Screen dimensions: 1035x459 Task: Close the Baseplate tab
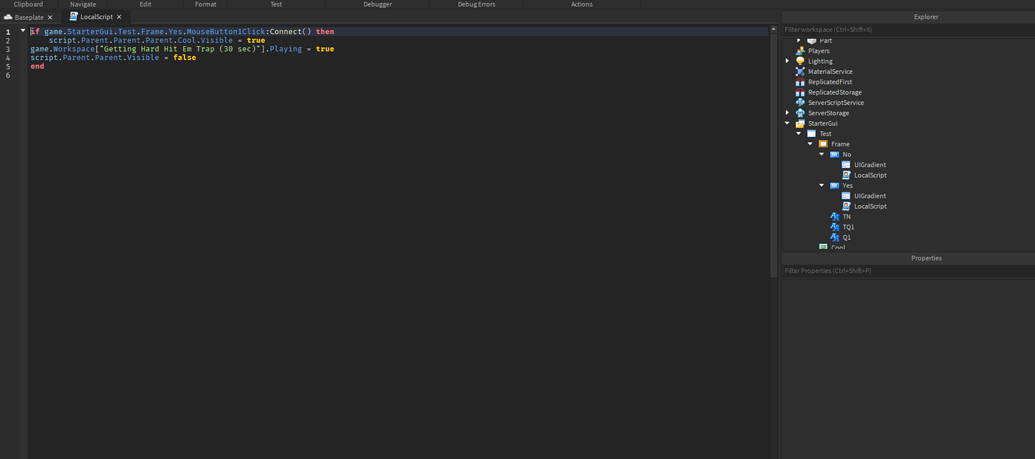(x=50, y=17)
